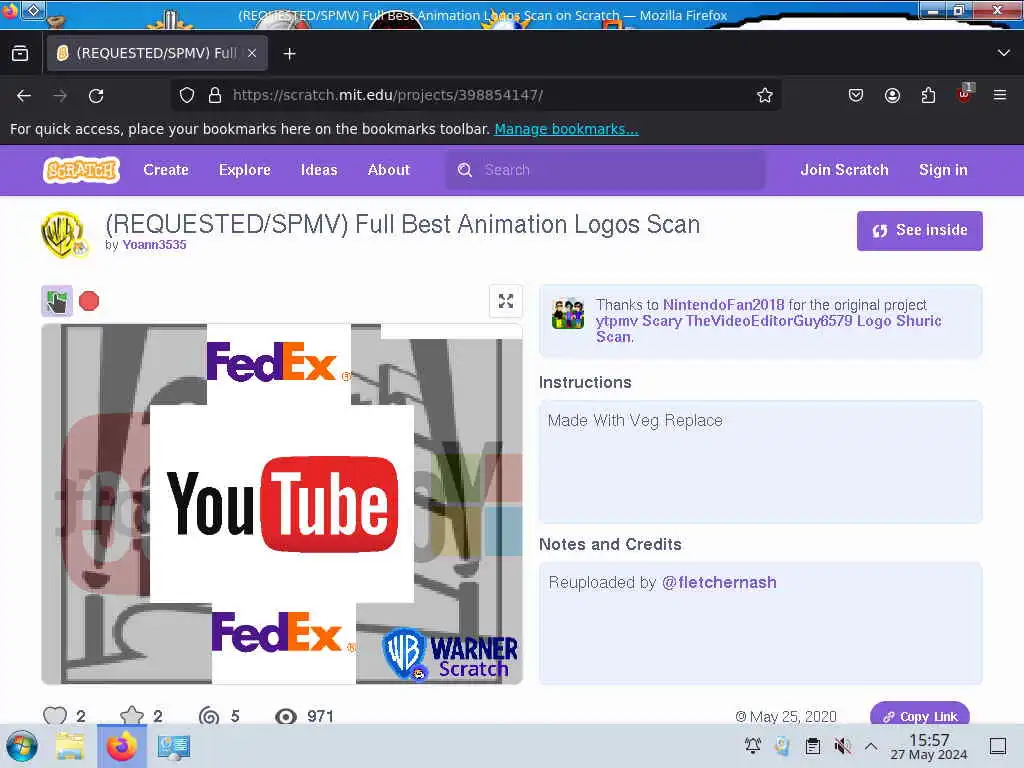
Task: Open the About menu item
Action: coord(389,170)
